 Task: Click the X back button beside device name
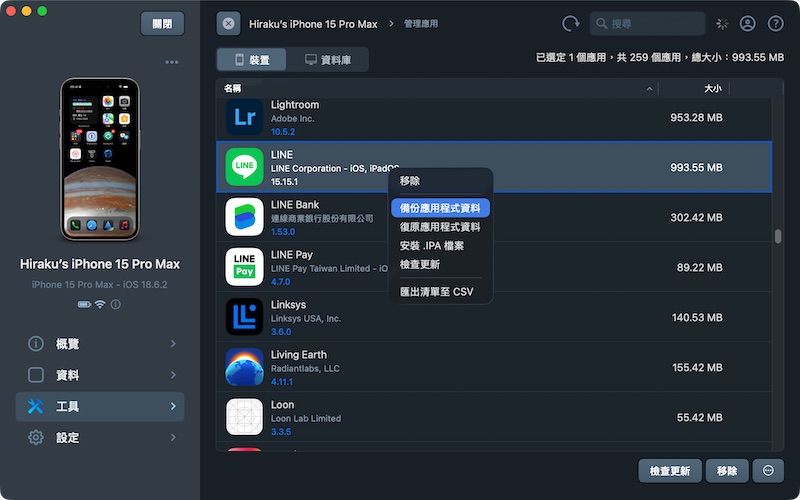(229, 23)
